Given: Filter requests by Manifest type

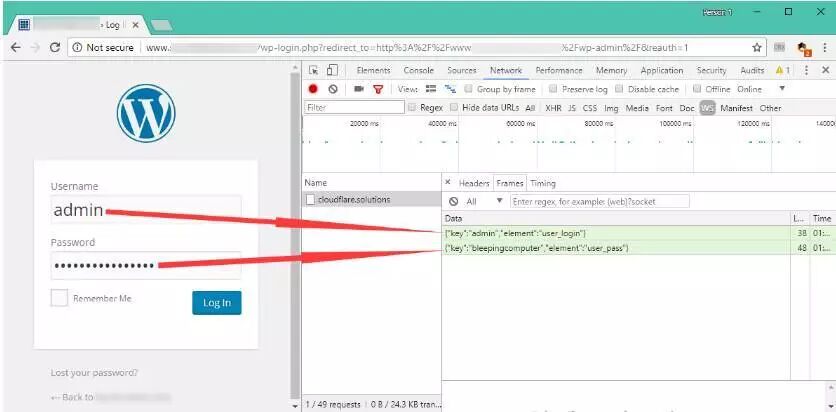Looking at the screenshot, I should pos(736,108).
